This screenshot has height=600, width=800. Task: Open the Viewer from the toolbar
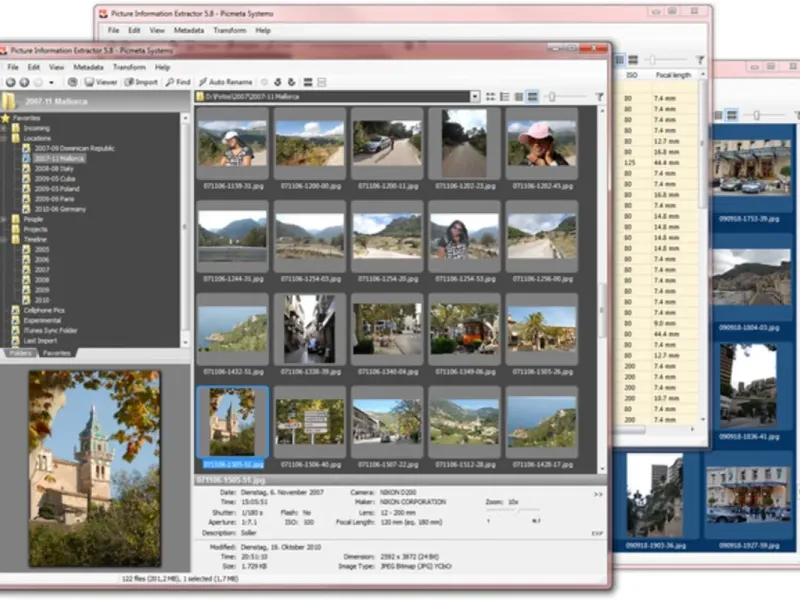pos(101,82)
